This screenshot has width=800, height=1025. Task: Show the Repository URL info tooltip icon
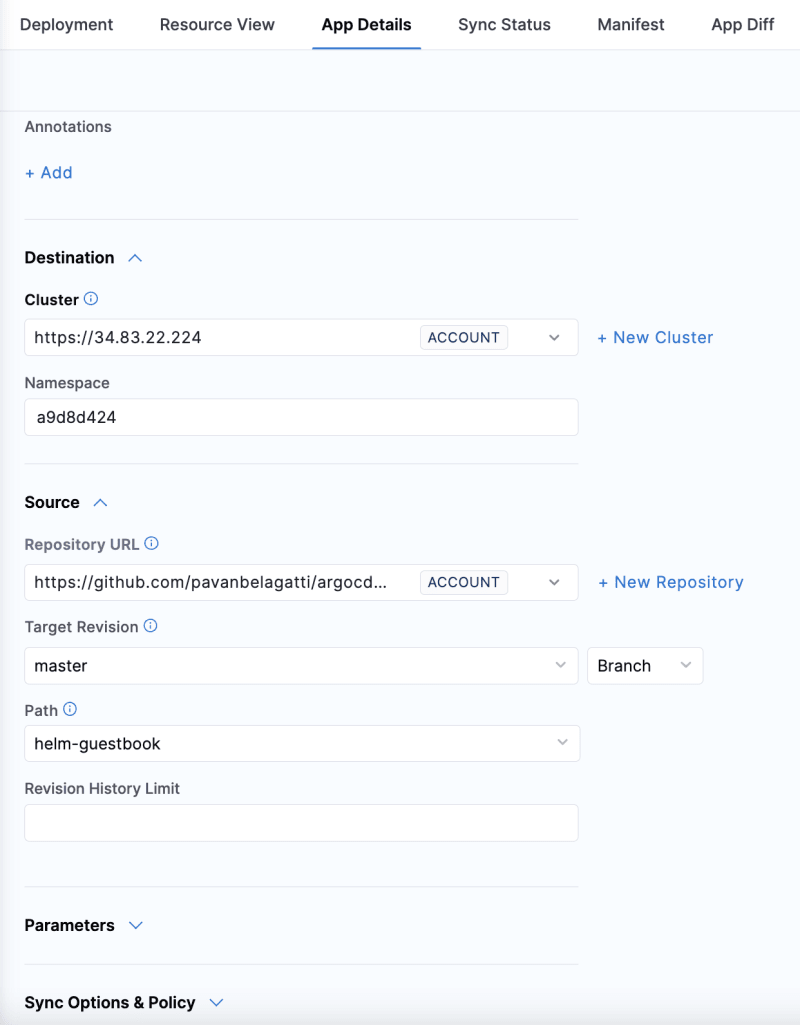[152, 543]
